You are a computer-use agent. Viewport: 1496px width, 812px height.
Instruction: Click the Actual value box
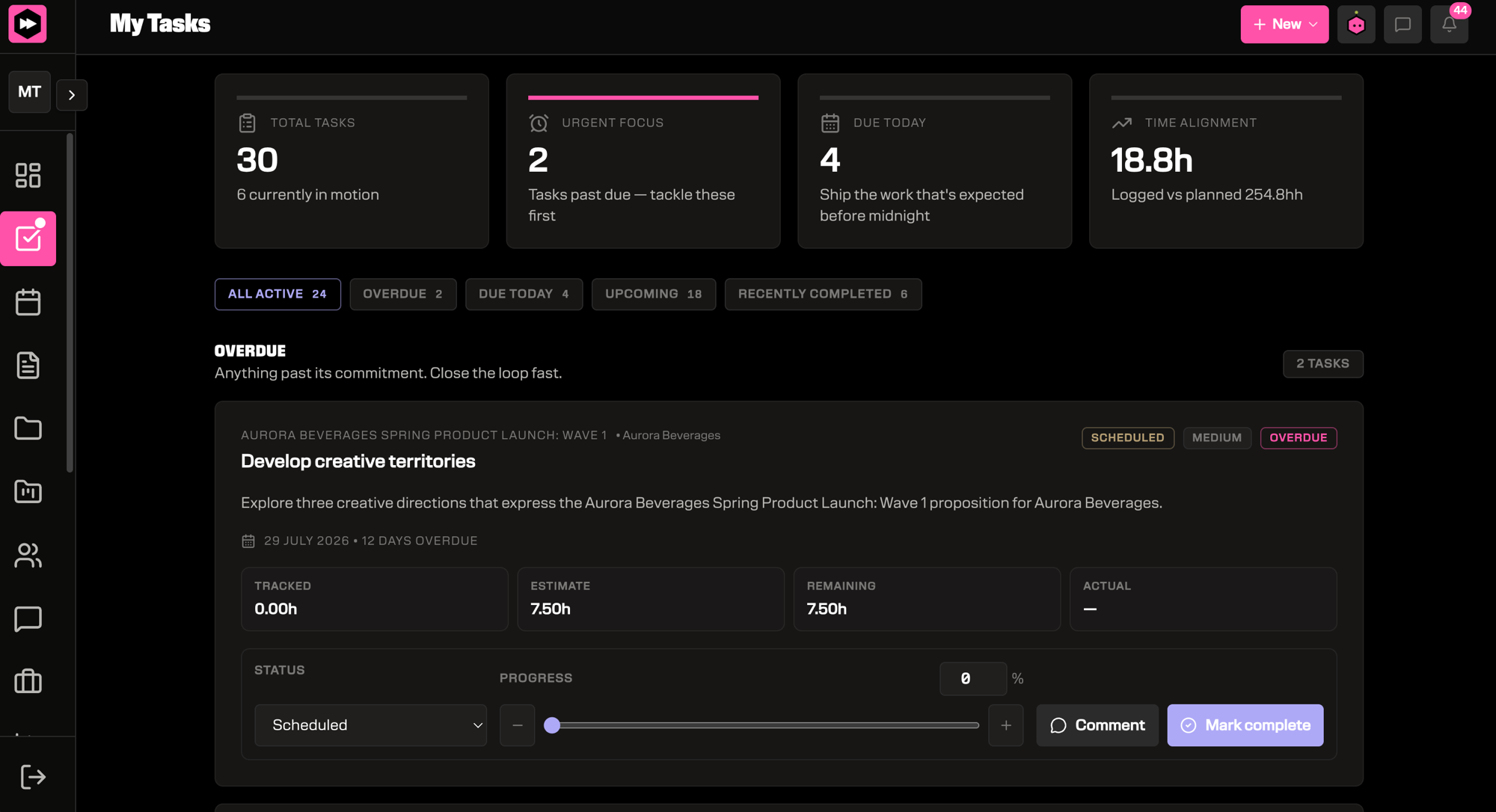pos(1203,599)
